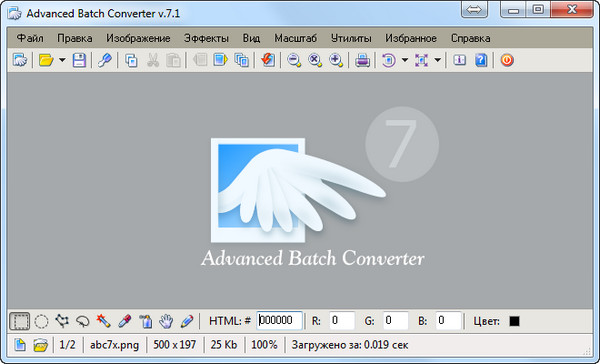Open the Файл menu
This screenshot has width=600, height=364.
pos(30,38)
